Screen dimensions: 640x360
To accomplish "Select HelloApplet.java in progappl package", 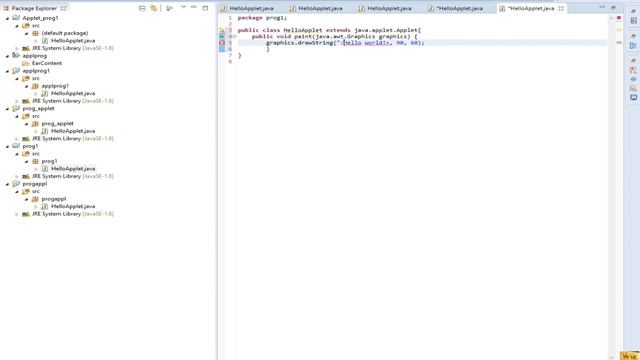I will (73, 206).
